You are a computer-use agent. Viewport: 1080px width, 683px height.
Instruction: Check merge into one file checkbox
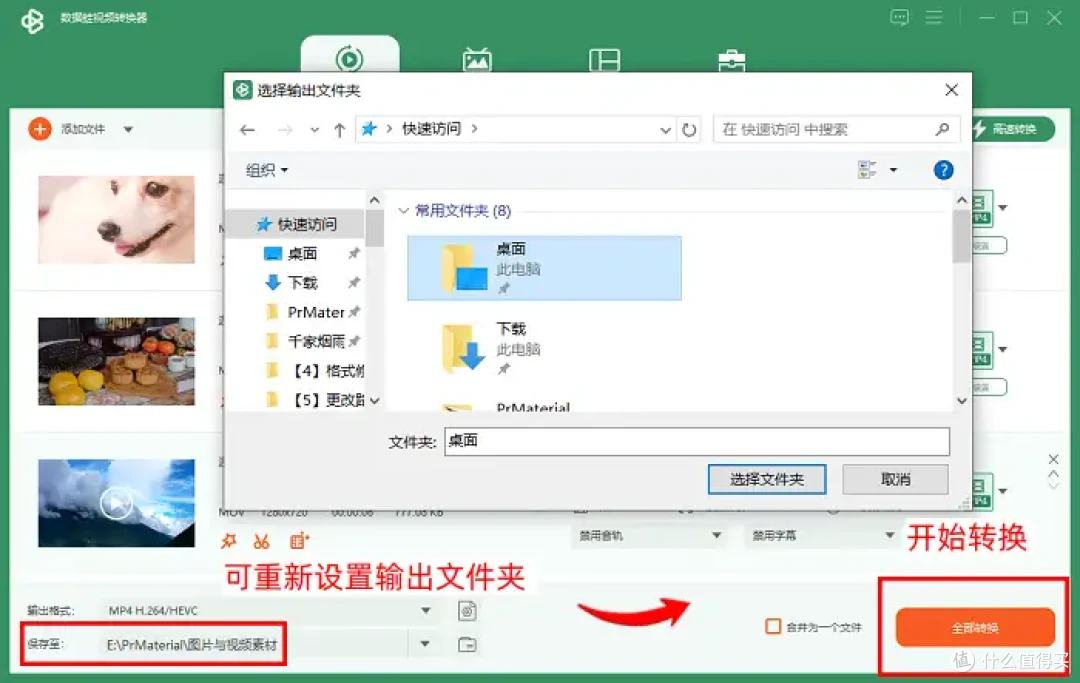point(773,627)
